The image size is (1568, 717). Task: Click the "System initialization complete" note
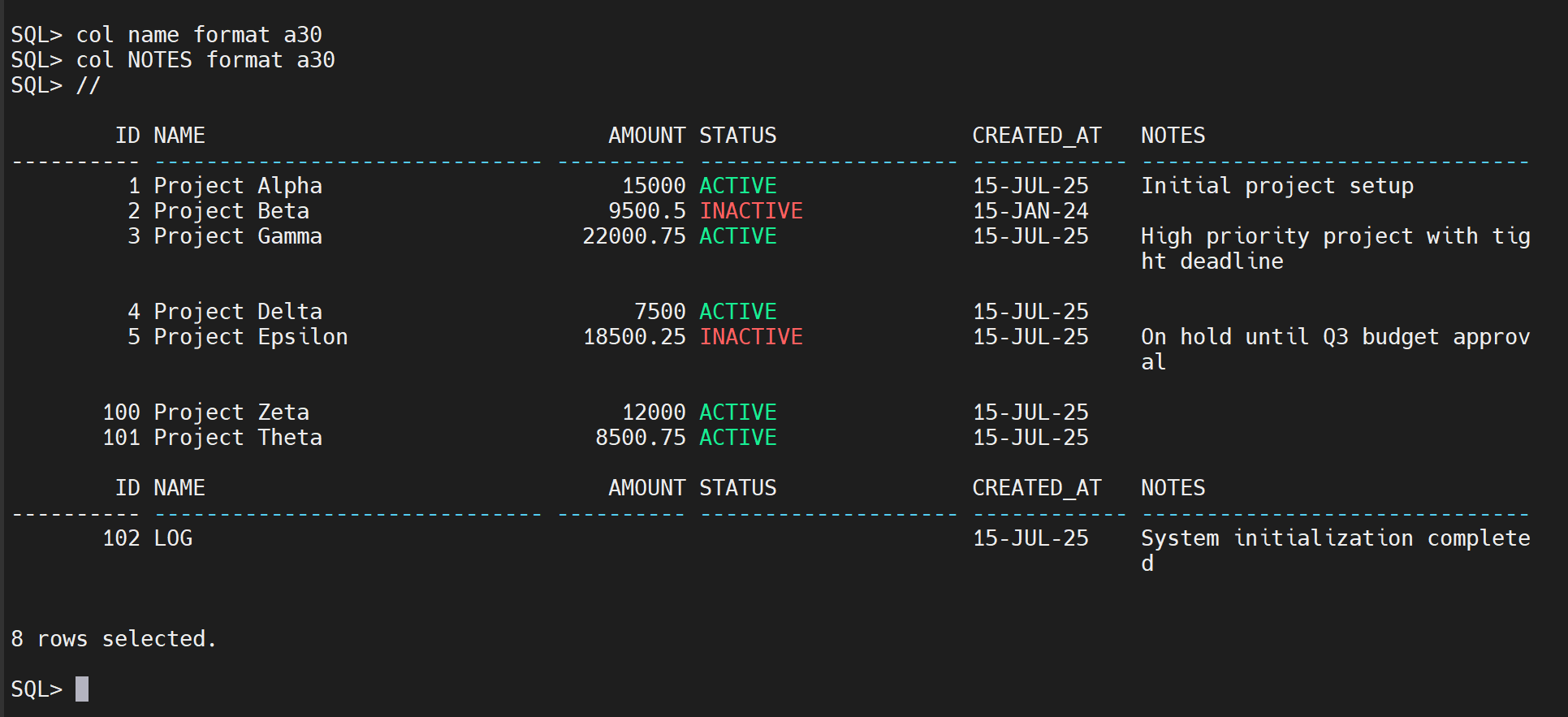[x=1335, y=538]
